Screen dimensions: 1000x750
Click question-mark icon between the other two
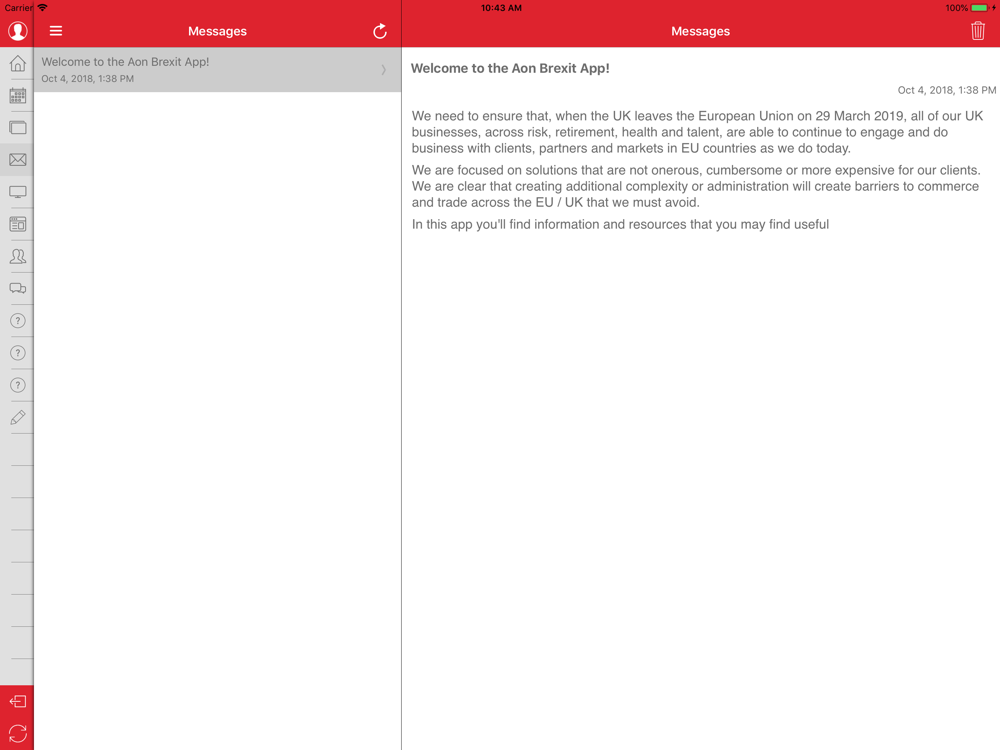pyautogui.click(x=18, y=353)
